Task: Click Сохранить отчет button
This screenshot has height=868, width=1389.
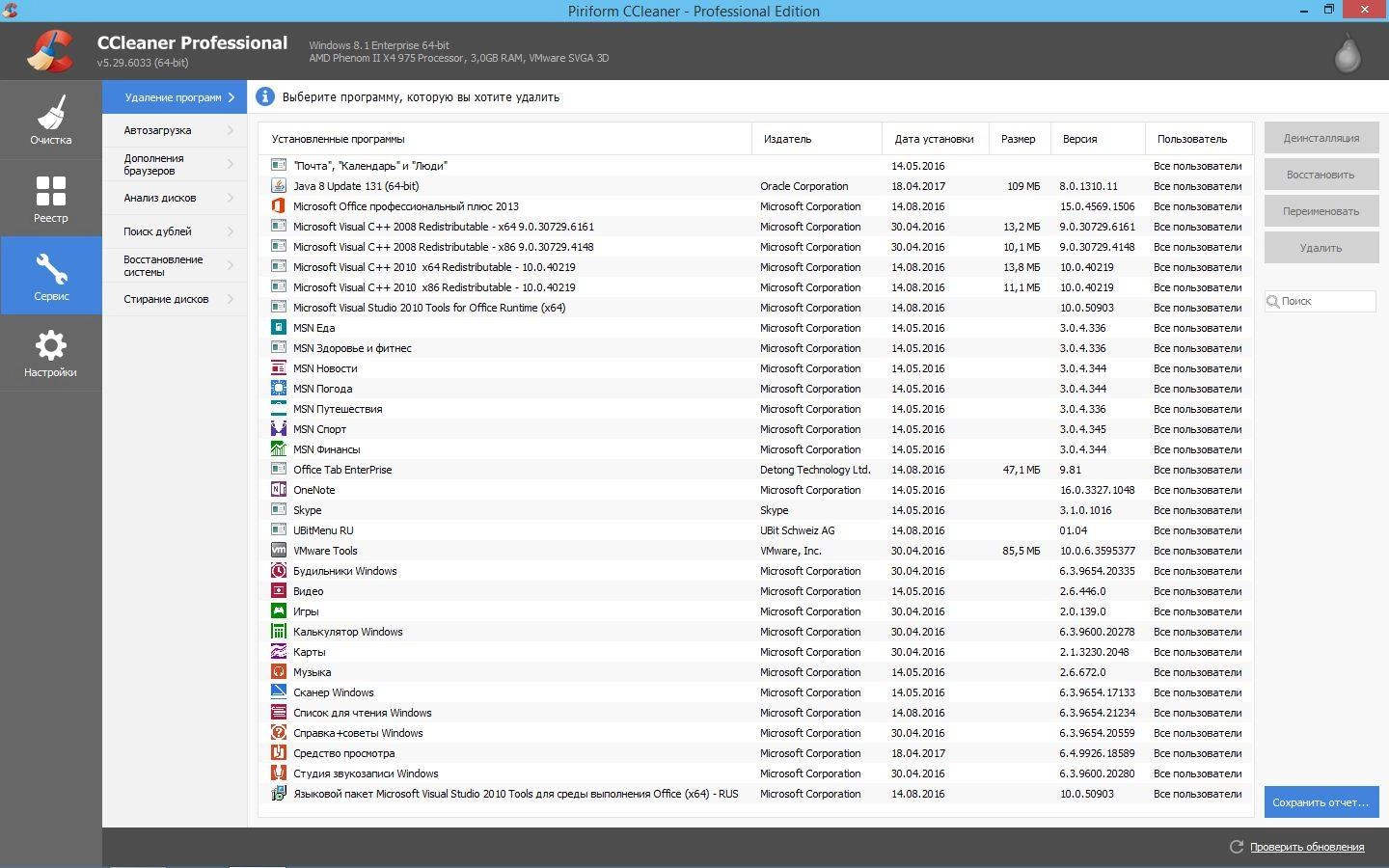Action: [1321, 802]
